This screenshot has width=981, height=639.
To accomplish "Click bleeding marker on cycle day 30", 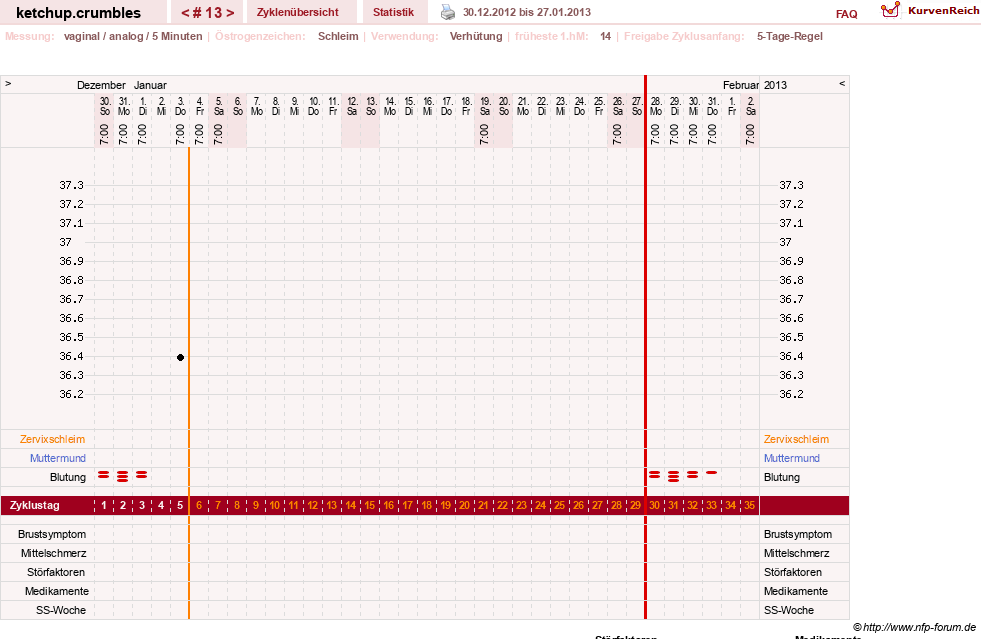I will [654, 475].
